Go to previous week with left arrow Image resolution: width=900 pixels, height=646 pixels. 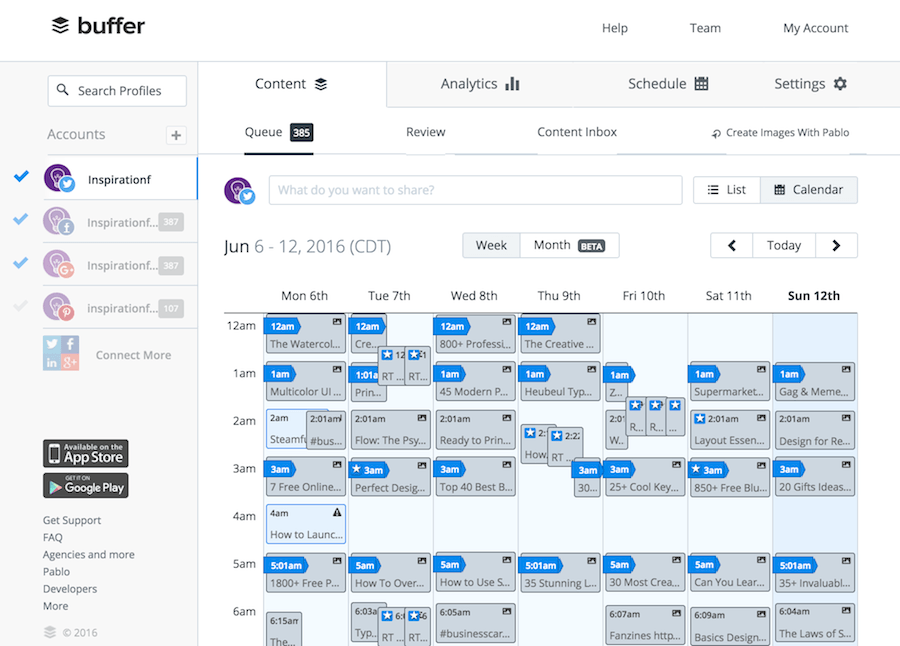(731, 246)
